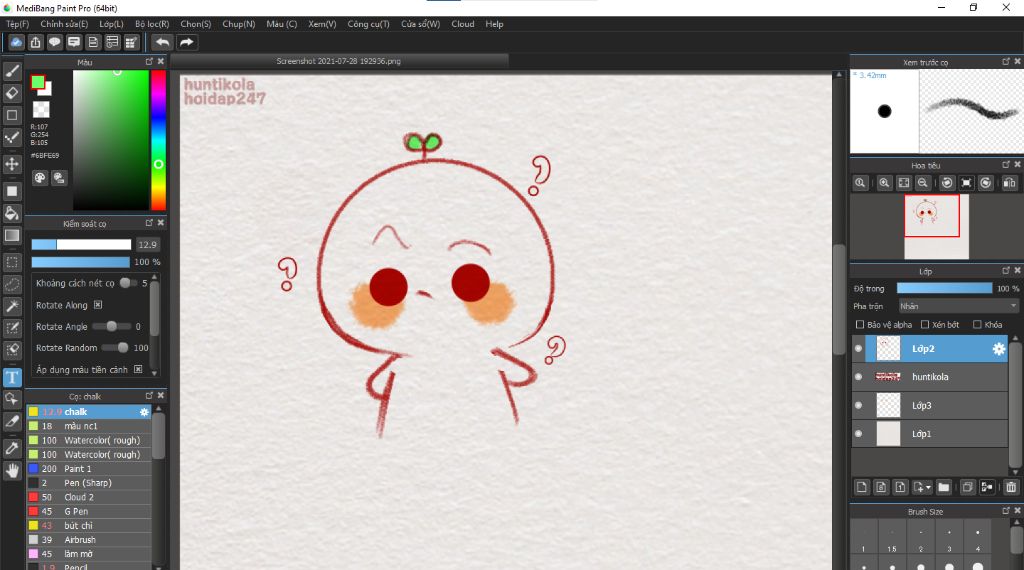Image resolution: width=1024 pixels, height=570 pixels.
Task: Enable Khóa layer checkbox
Action: tap(977, 325)
